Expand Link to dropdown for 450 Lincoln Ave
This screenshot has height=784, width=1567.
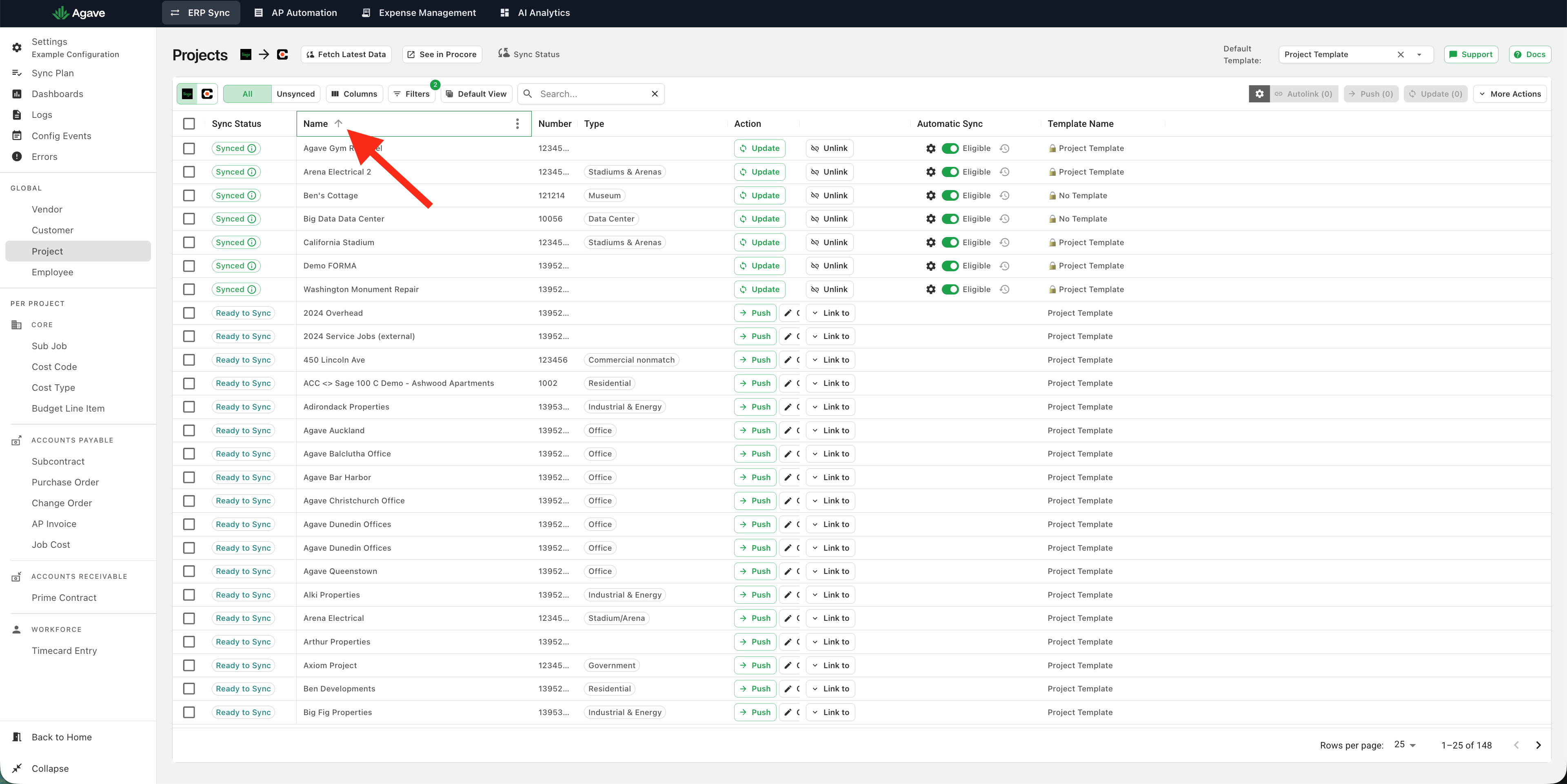click(x=830, y=360)
